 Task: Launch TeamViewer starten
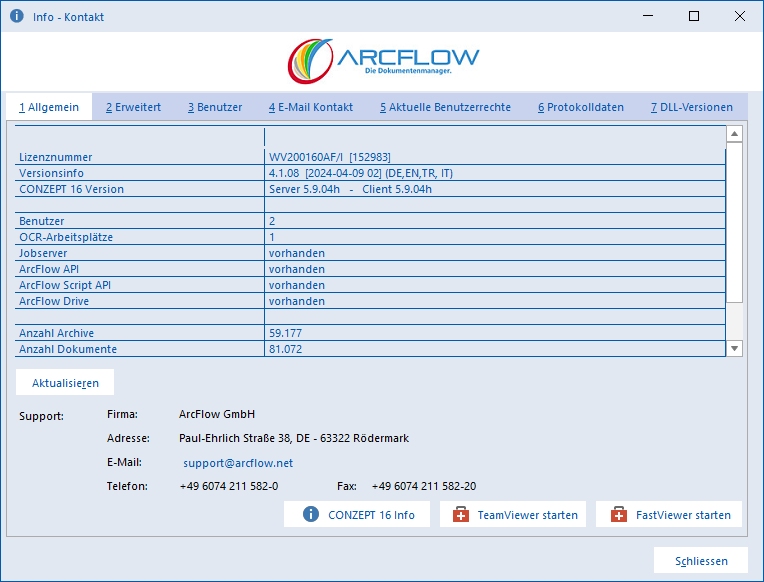pyautogui.click(x=513, y=514)
